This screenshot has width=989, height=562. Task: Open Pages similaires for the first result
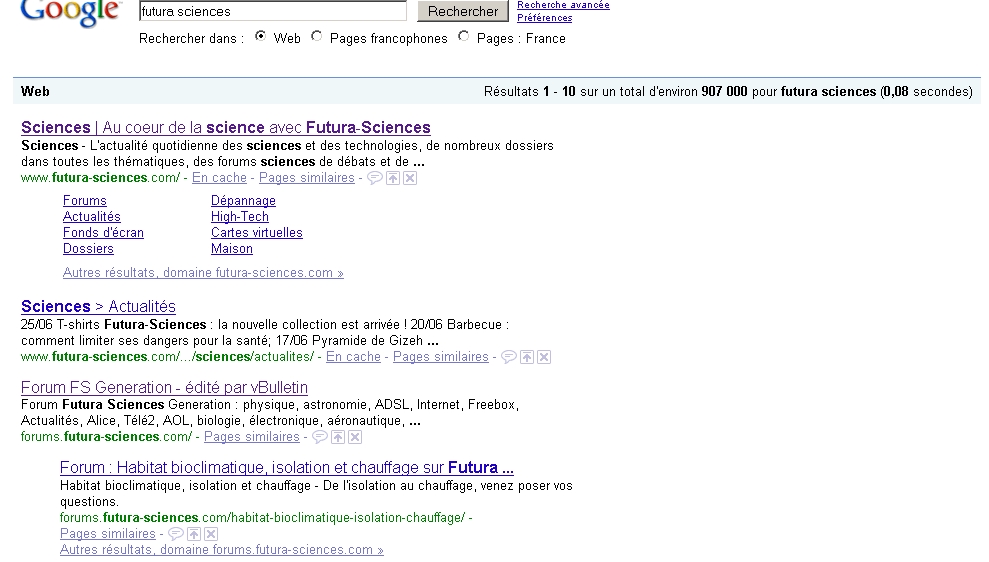[307, 178]
